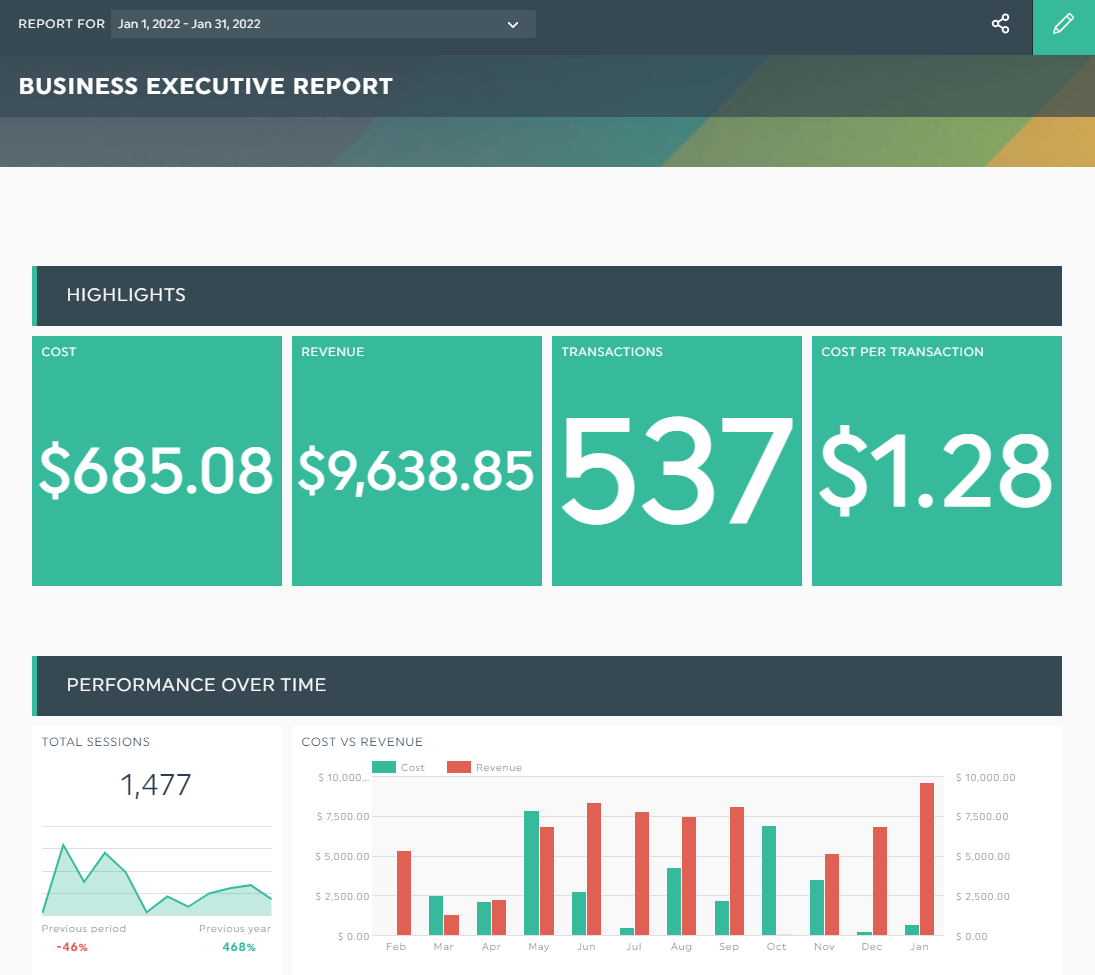Click the PERFORMANCE OVER TIME section header

coord(196,684)
